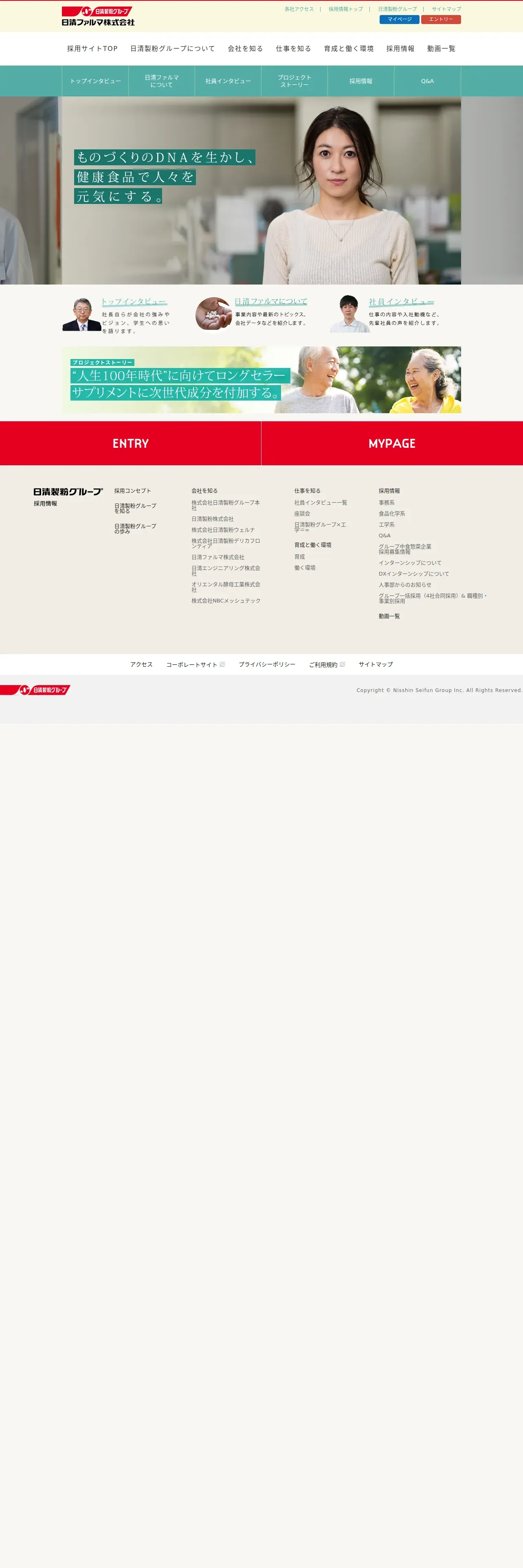Select the 社員インタビュー teal tab
523x1568 pixels.
point(228,81)
